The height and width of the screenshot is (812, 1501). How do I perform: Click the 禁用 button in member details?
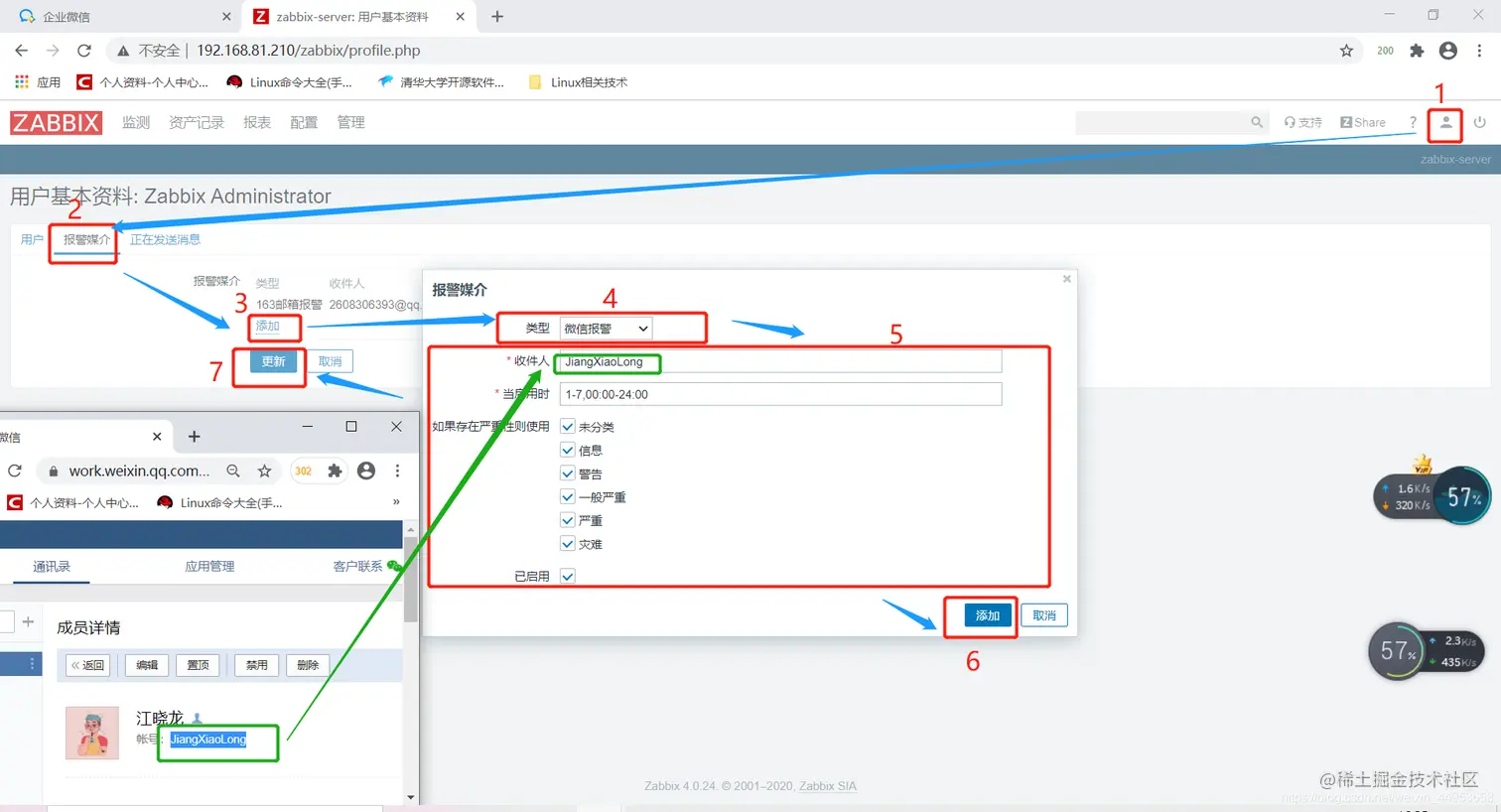(x=257, y=665)
